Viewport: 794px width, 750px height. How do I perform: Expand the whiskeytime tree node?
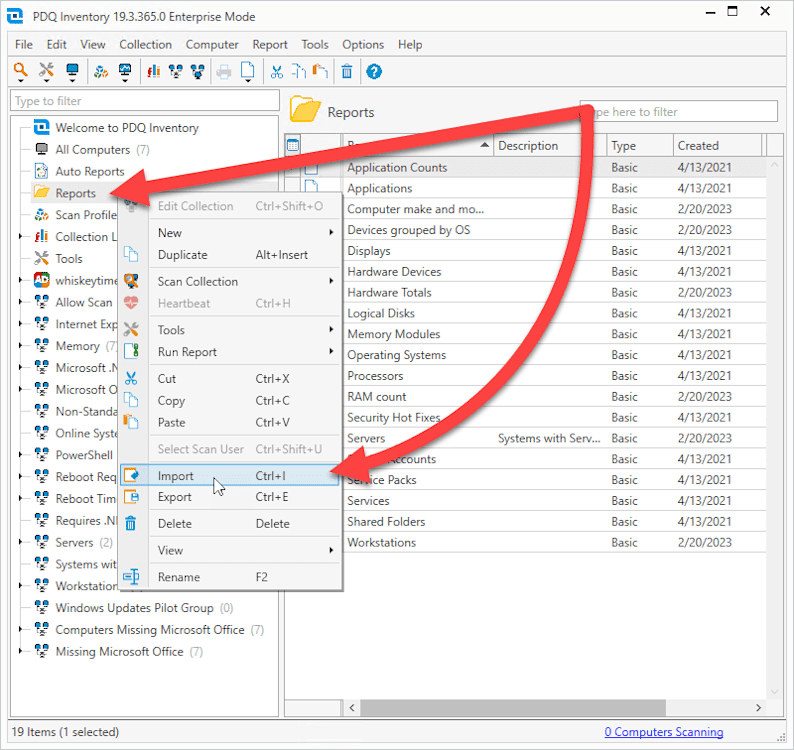pos(20,280)
